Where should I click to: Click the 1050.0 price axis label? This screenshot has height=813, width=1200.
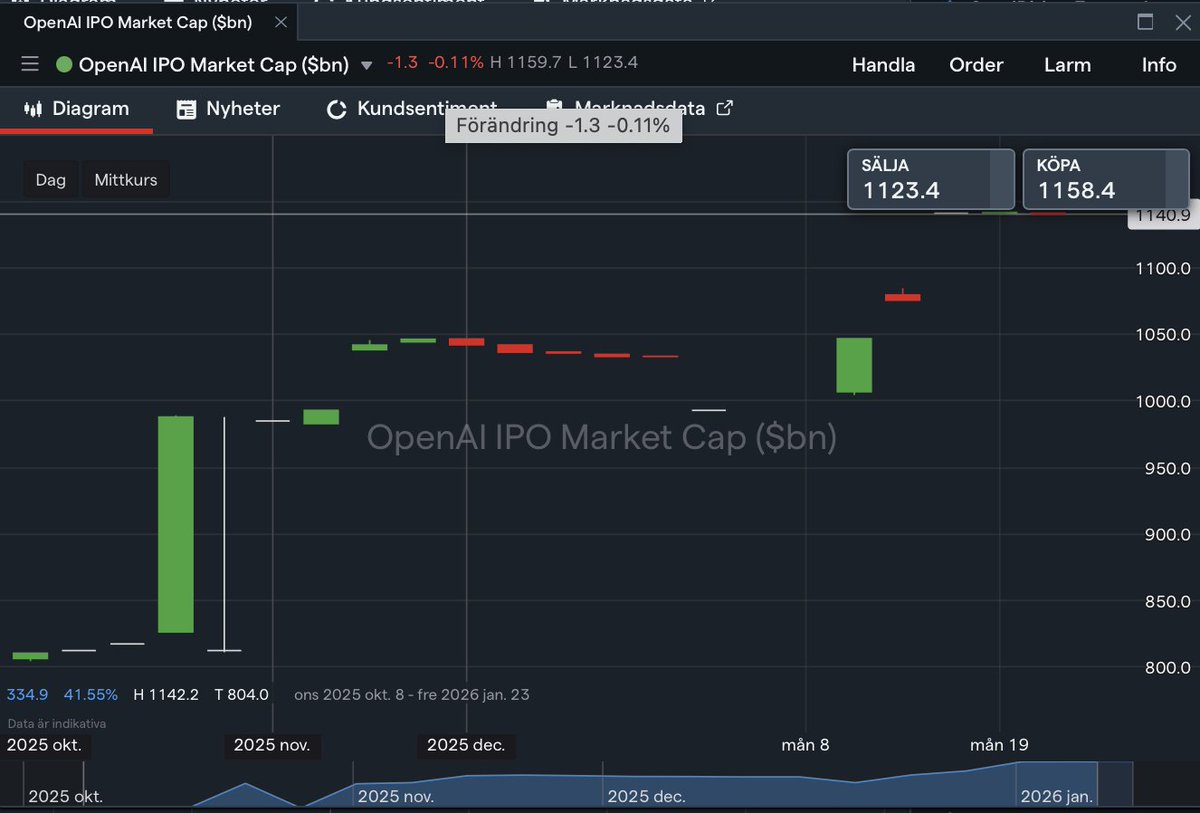point(1165,335)
